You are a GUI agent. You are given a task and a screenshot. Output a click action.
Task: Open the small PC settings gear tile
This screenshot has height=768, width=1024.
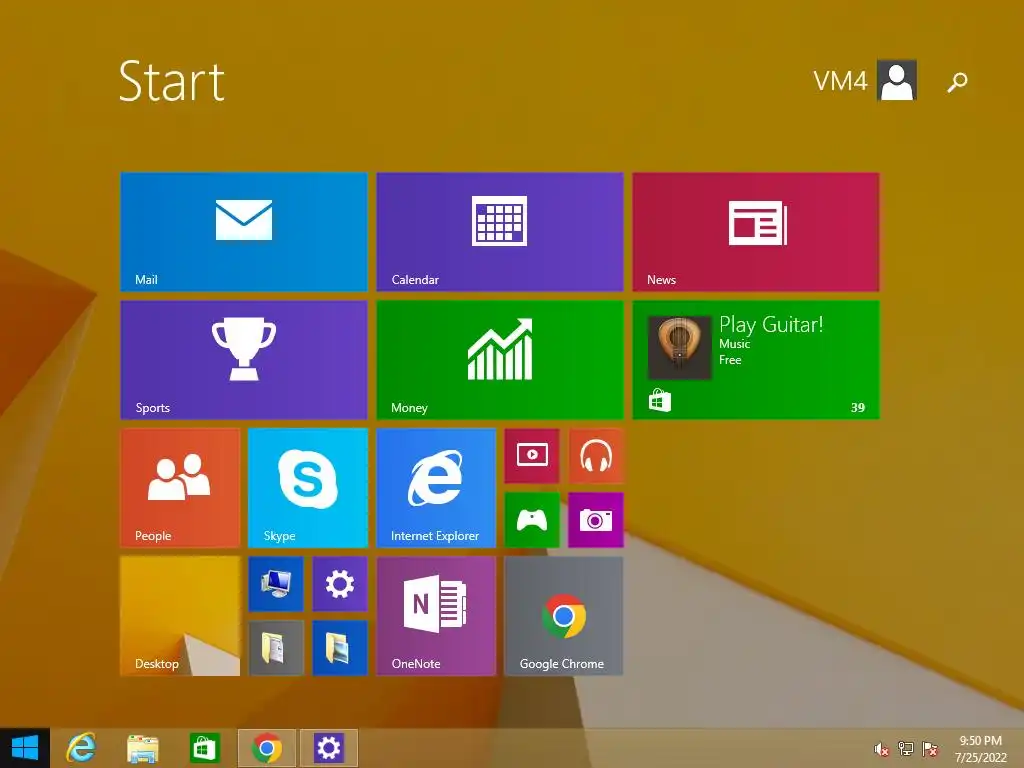click(340, 584)
